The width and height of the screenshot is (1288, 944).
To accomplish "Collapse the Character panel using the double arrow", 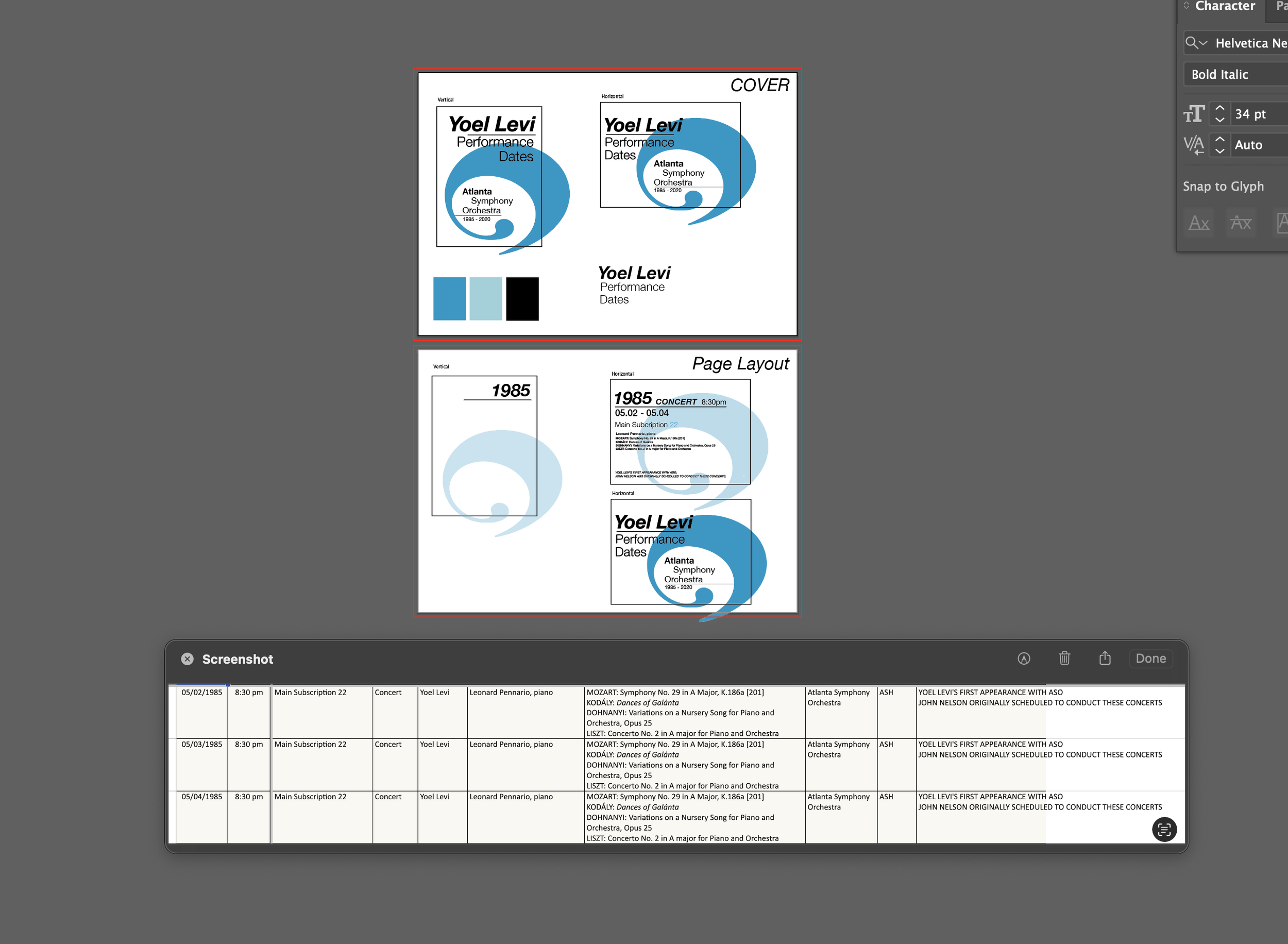I will [1187, 6].
